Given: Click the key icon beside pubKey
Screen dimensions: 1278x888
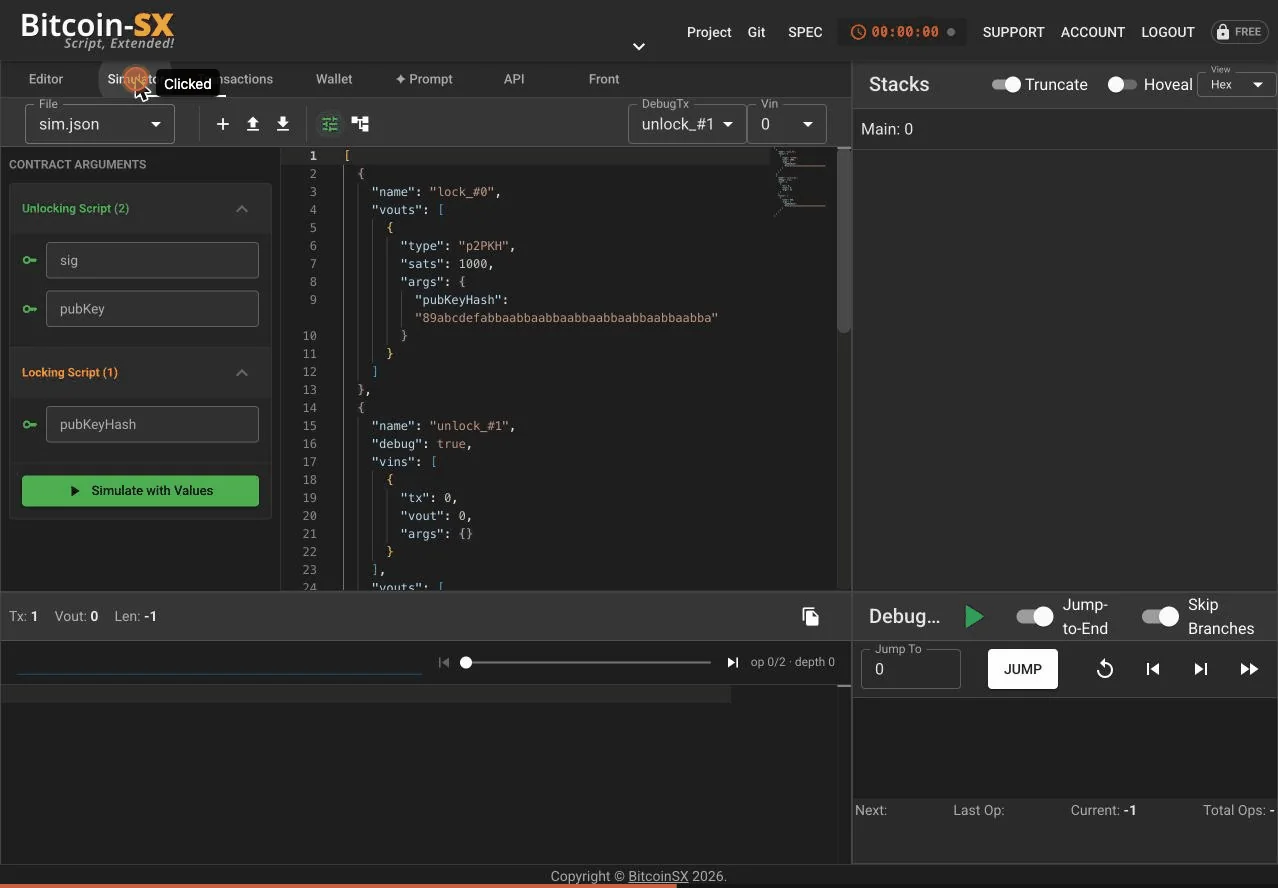Looking at the screenshot, I should tap(29, 309).
